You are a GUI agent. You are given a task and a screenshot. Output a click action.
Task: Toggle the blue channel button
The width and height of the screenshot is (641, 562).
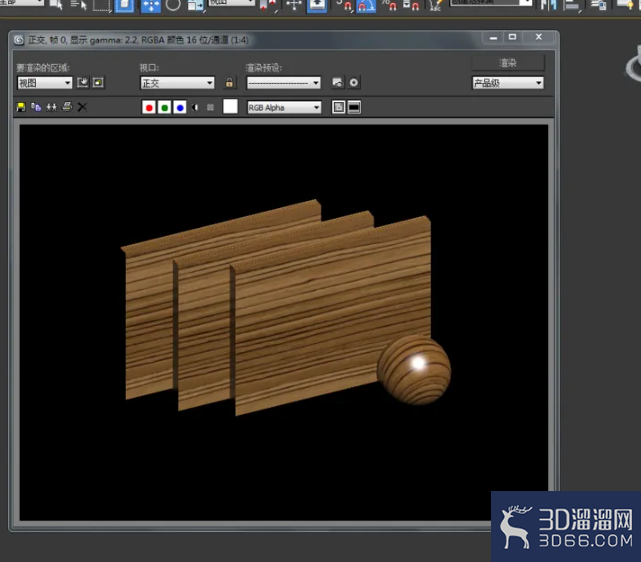point(180,107)
